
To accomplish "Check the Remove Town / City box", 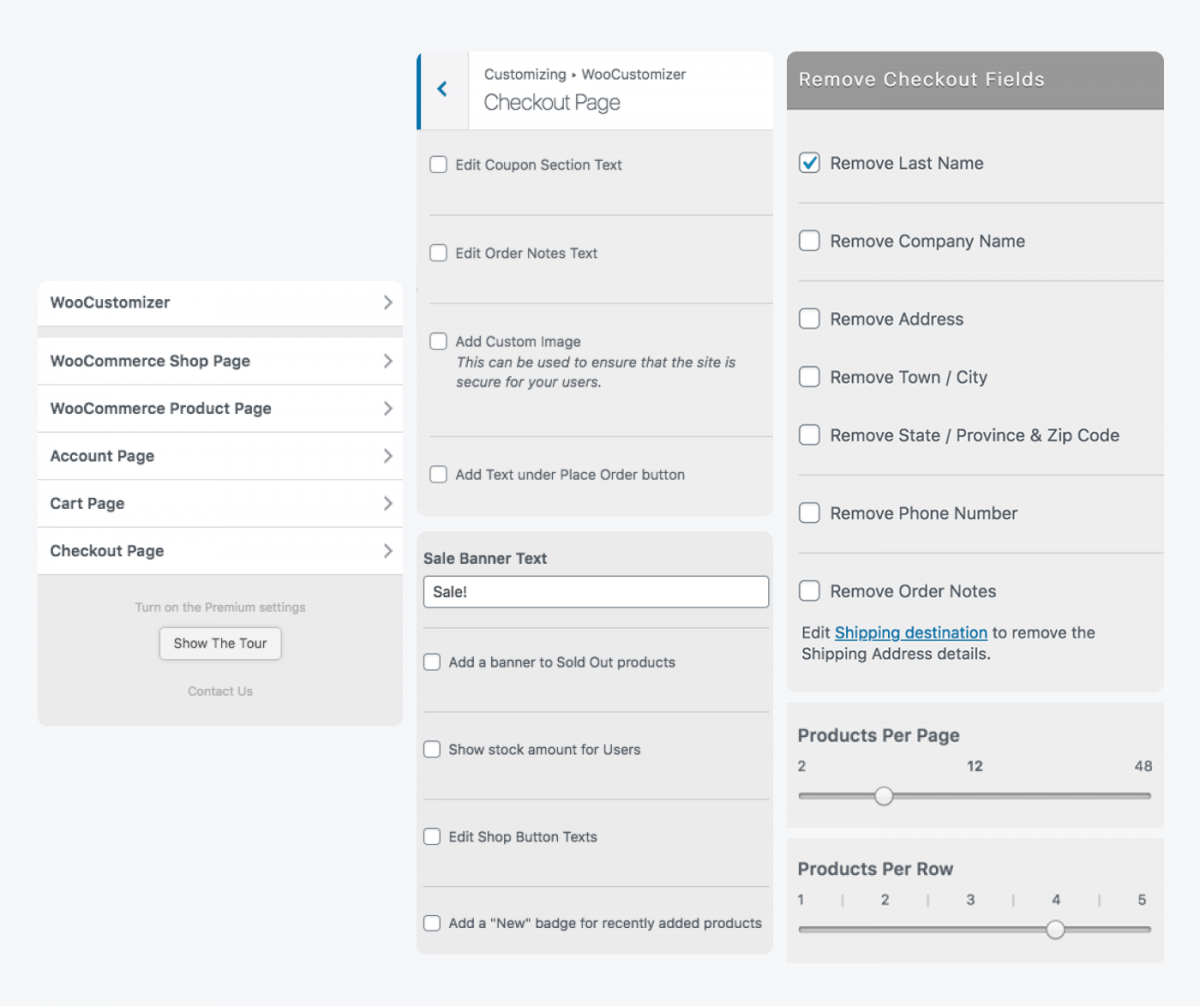I will click(x=810, y=377).
